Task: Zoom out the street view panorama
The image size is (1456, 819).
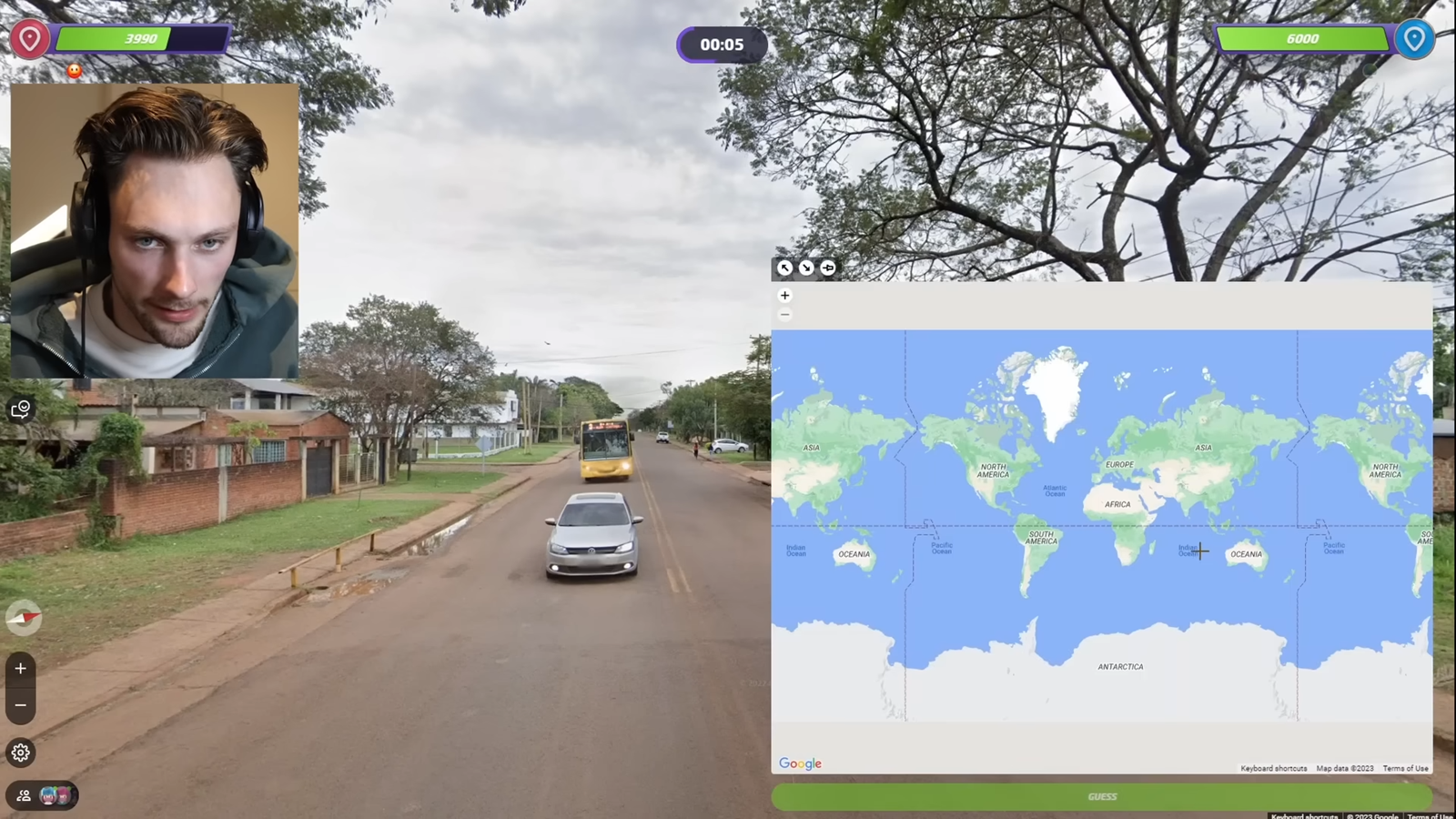Action: 20,705
